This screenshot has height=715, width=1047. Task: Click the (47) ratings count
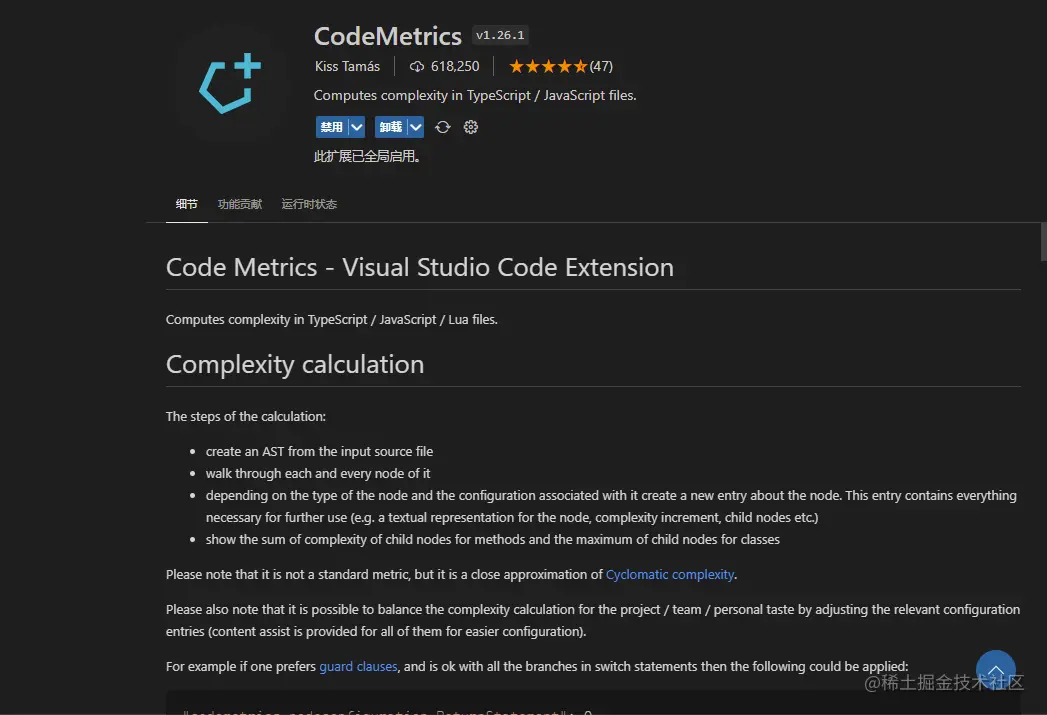[x=601, y=66]
